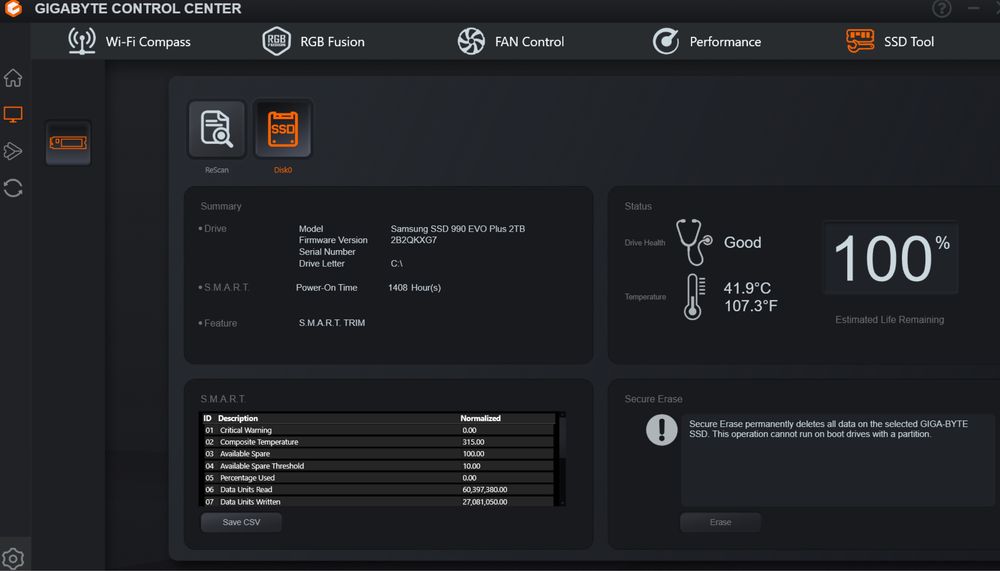The image size is (1000, 571).
Task: Switch to the Performance tab
Action: click(x=707, y=41)
